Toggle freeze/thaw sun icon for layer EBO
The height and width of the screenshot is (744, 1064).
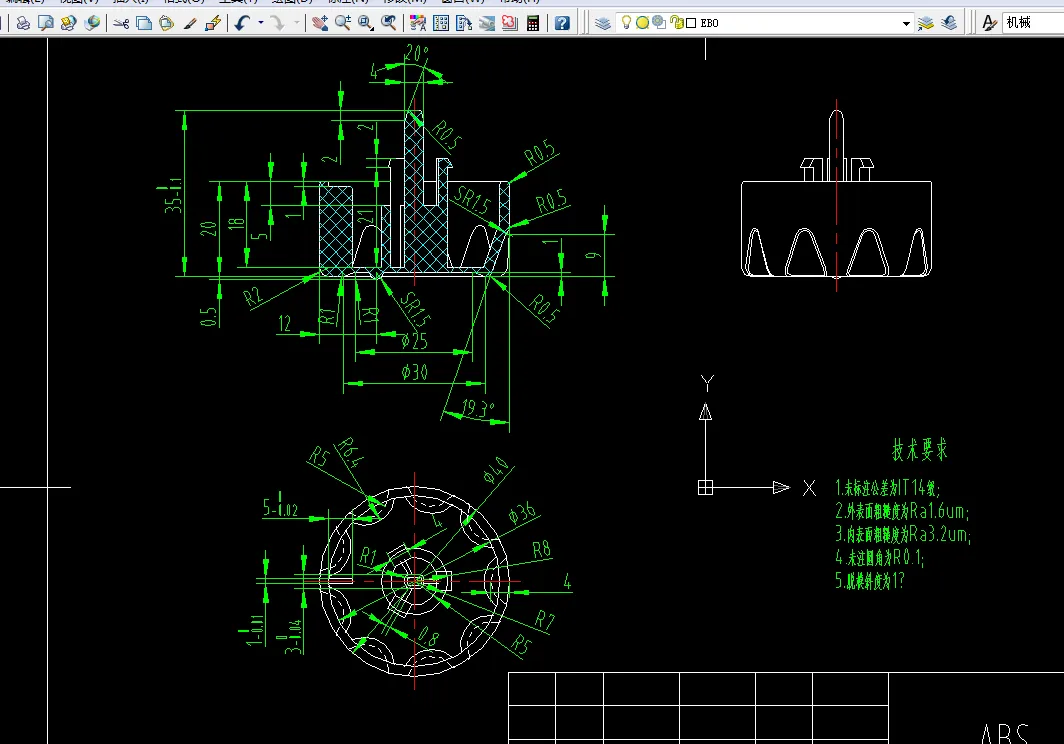tap(642, 22)
